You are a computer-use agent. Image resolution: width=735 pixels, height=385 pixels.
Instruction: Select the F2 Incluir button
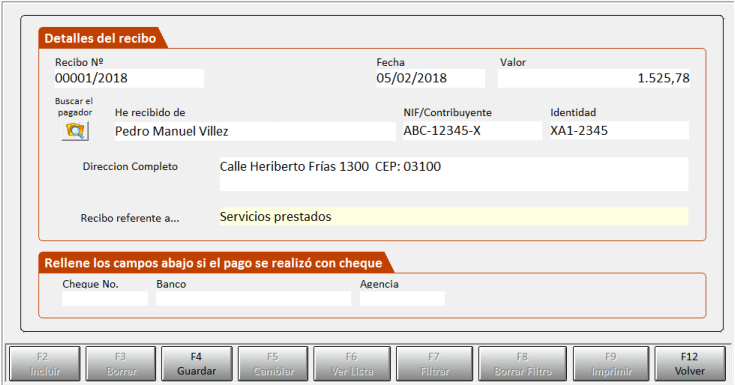point(45,363)
